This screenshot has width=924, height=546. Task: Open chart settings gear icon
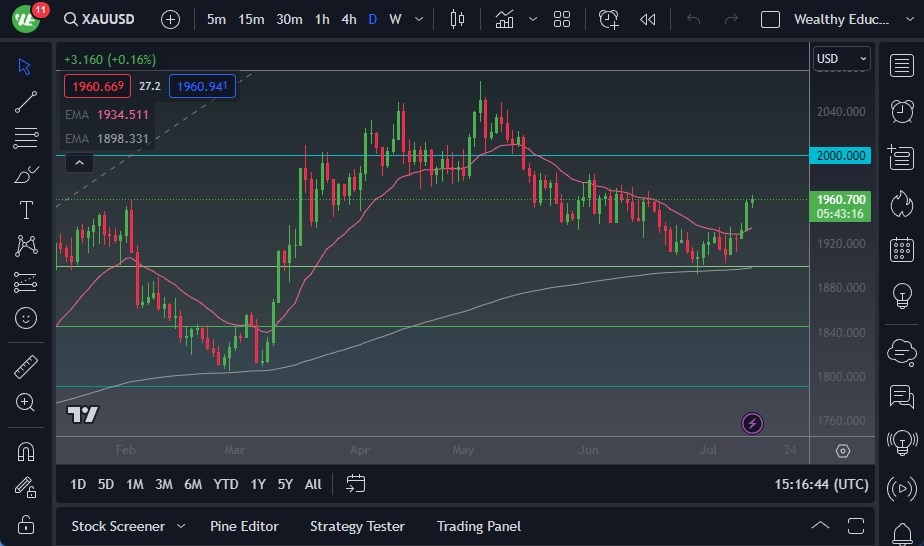point(843,451)
